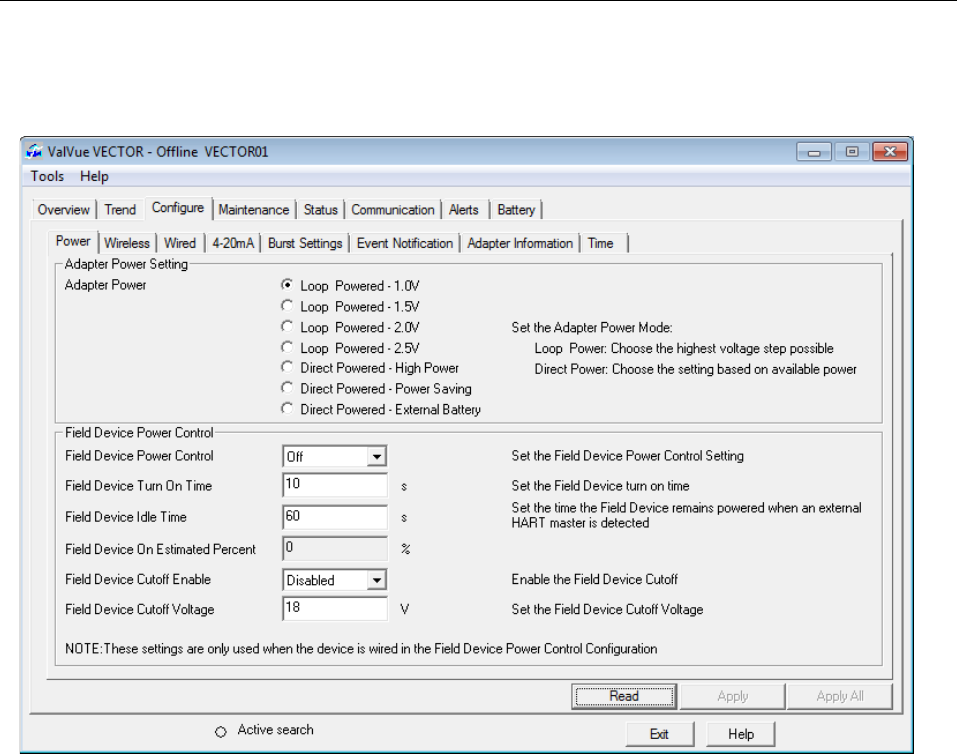Open the 4-20mA sub-tab
Screen dimensions: 957x754
(233, 244)
